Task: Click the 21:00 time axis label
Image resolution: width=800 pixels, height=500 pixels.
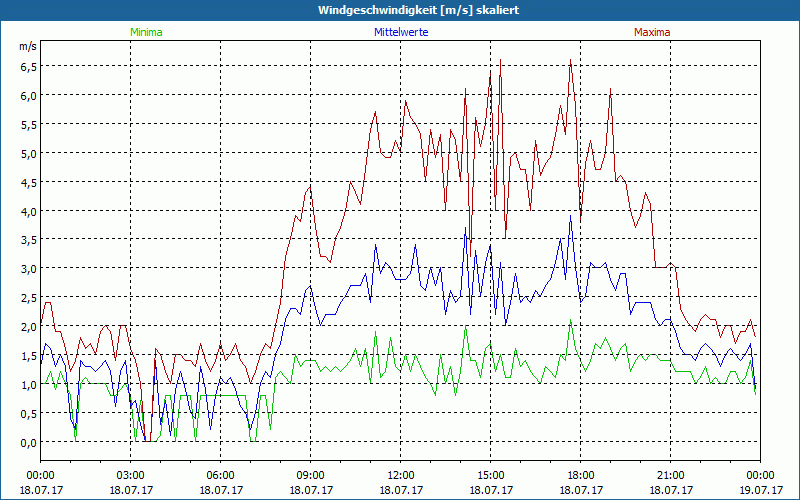Action: 670,476
